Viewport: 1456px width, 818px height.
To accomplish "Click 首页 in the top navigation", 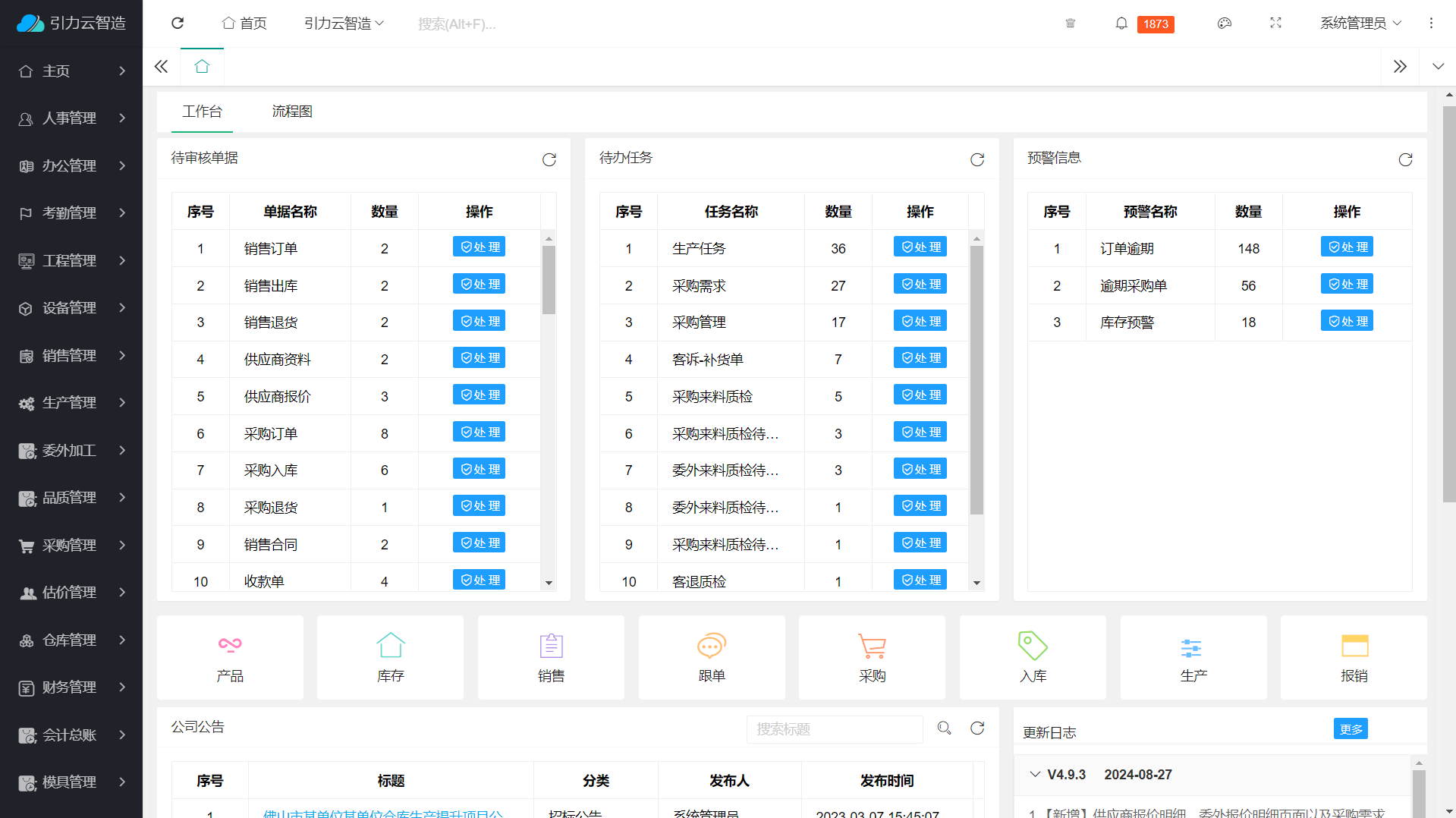I will tap(244, 24).
